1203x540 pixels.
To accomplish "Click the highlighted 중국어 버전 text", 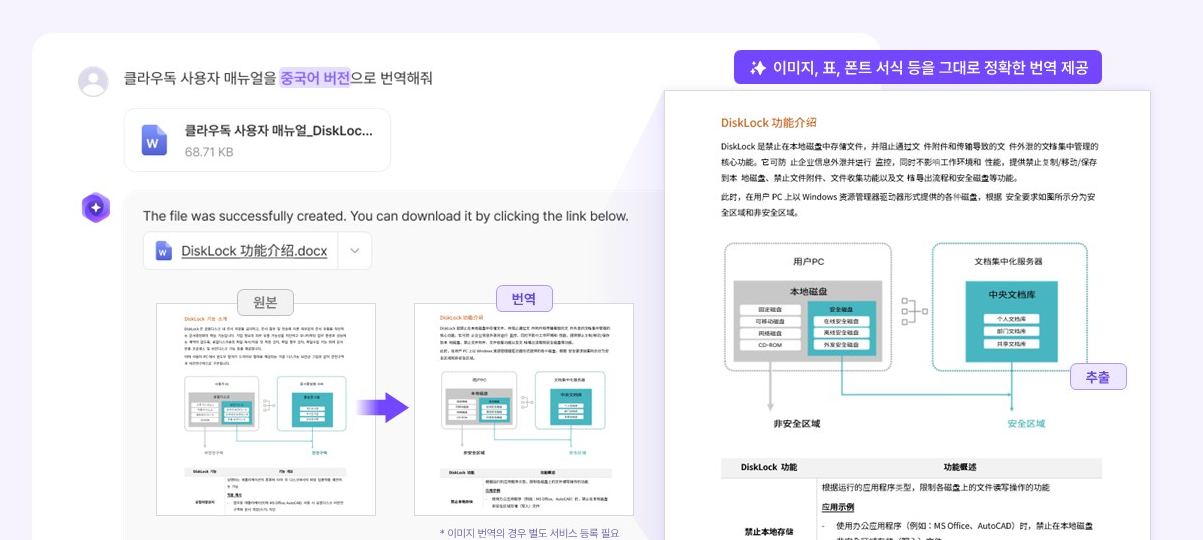I will pos(314,78).
